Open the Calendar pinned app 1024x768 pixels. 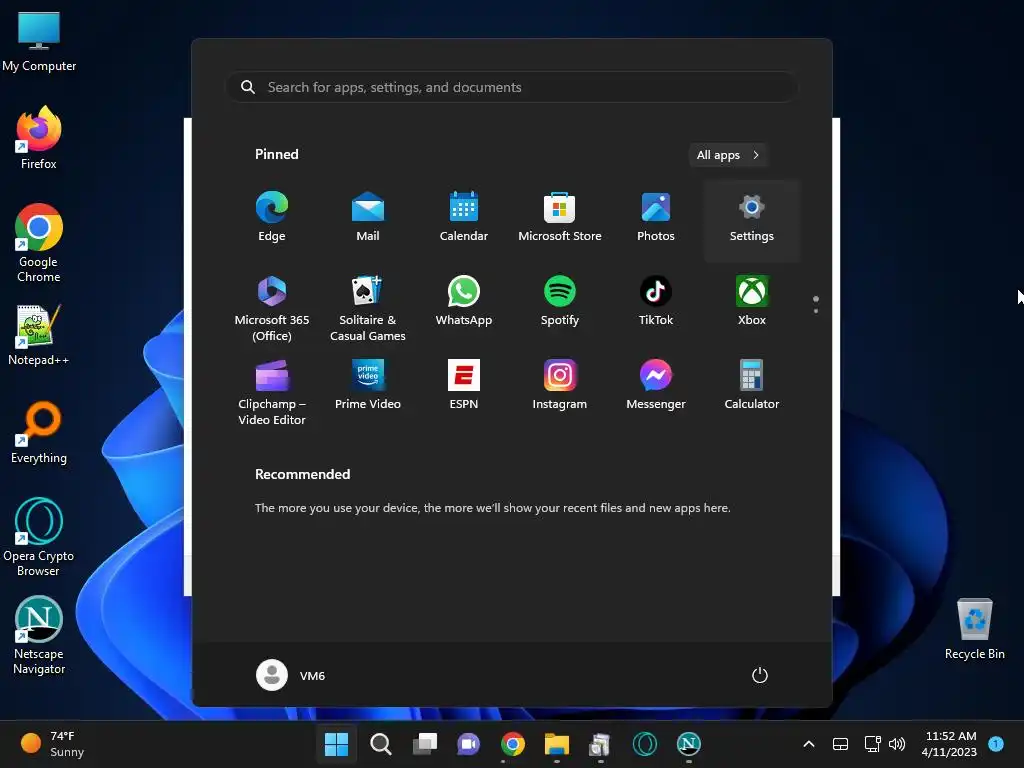tap(464, 217)
